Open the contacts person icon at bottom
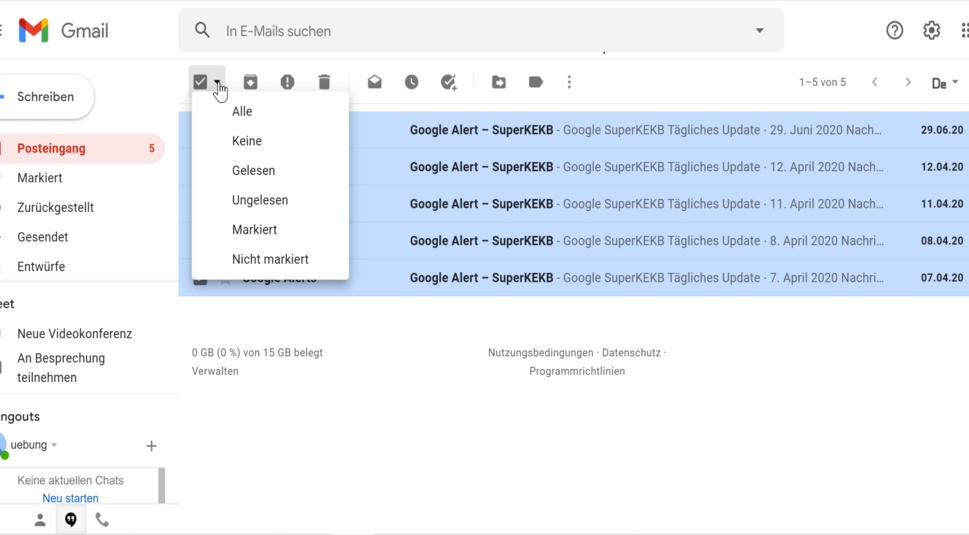Viewport: 969px width, 535px height. (x=40, y=520)
